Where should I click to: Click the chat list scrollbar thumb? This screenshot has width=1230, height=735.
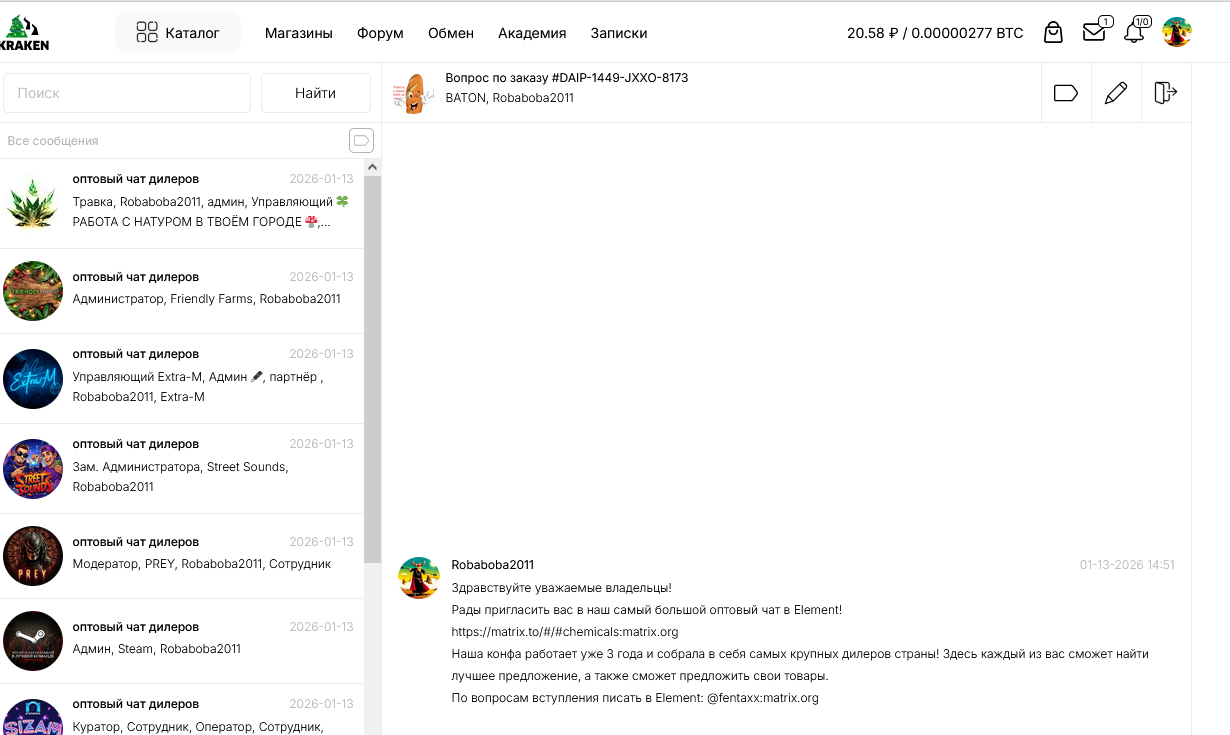pyautogui.click(x=372, y=368)
